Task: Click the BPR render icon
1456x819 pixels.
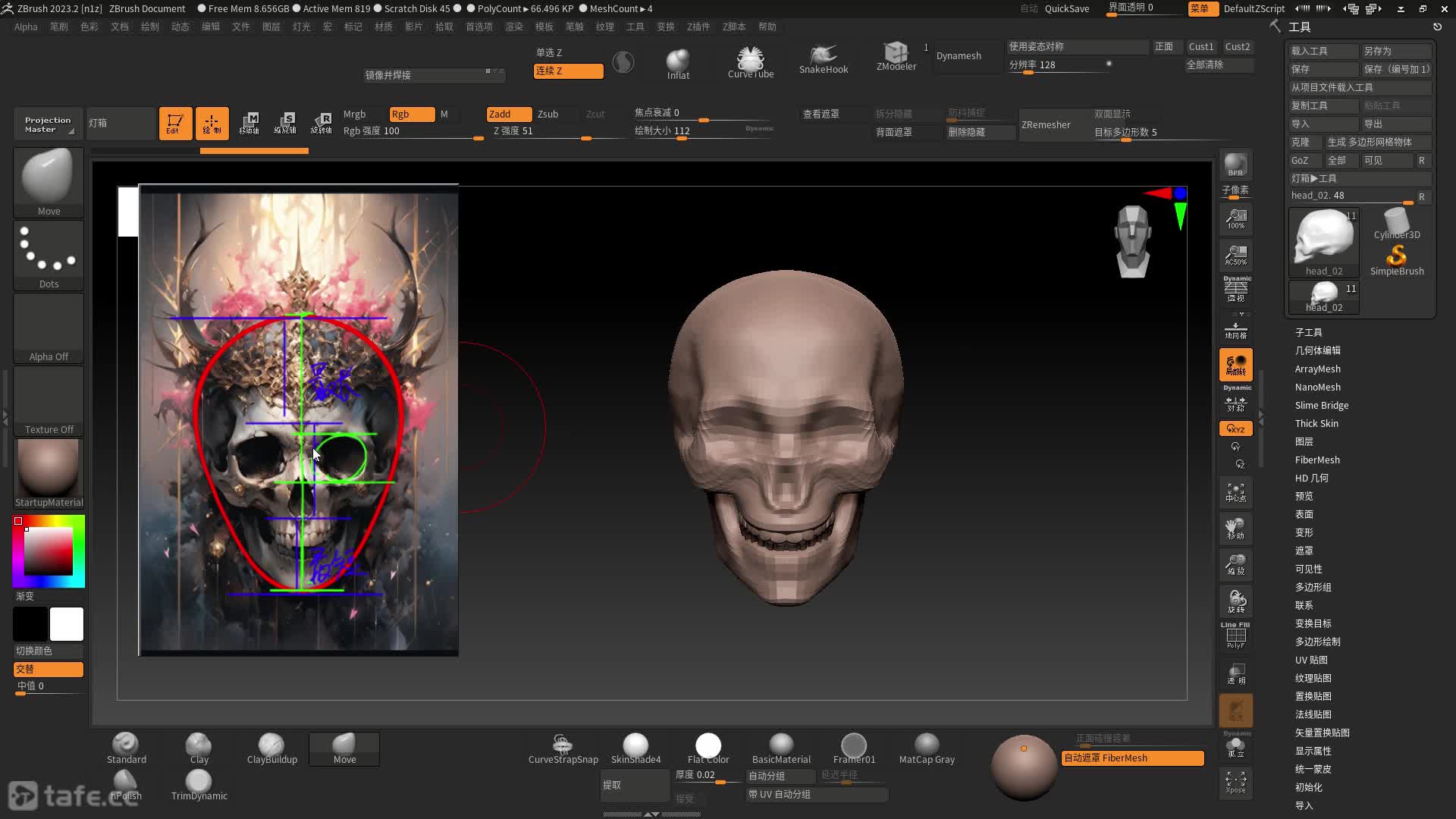Action: (x=1236, y=165)
